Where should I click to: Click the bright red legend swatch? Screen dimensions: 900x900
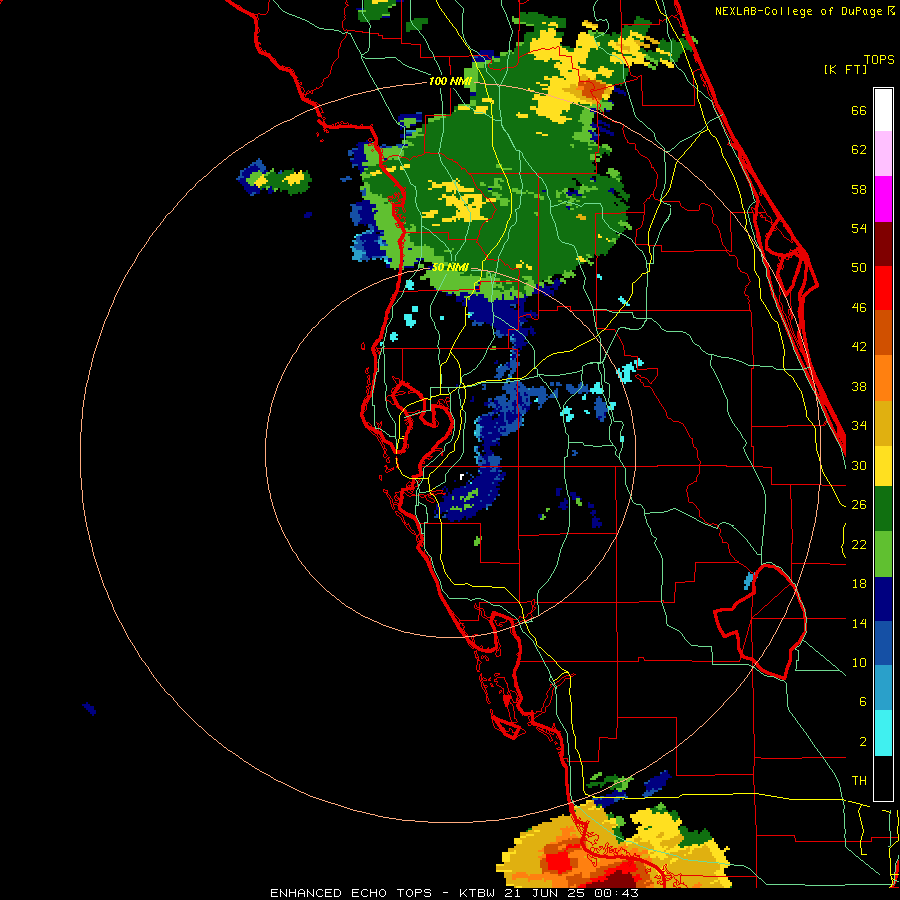pyautogui.click(x=883, y=288)
